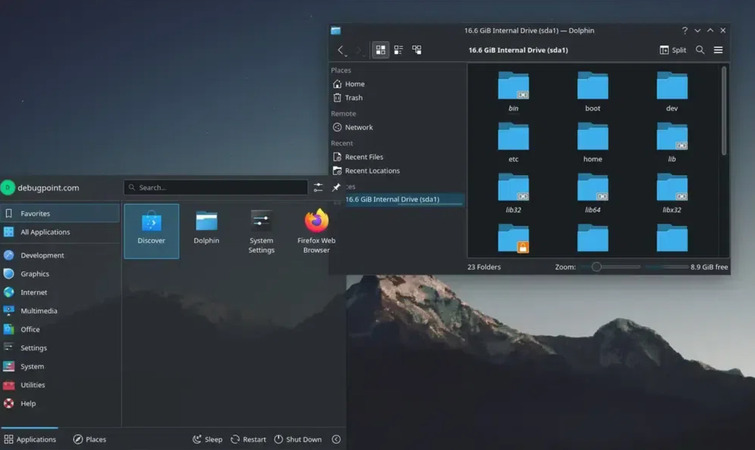Focus the launcher Search field
This screenshot has width=755, height=450.
216,187
